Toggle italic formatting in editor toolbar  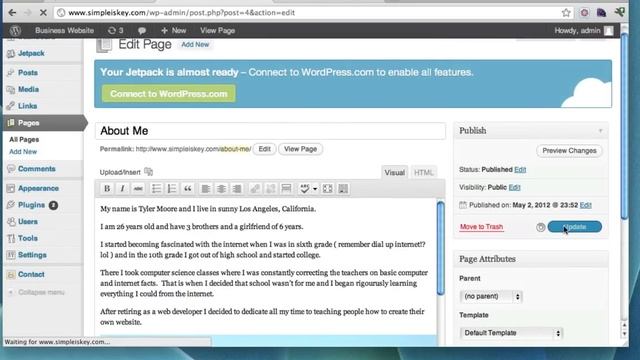pyautogui.click(x=122, y=189)
